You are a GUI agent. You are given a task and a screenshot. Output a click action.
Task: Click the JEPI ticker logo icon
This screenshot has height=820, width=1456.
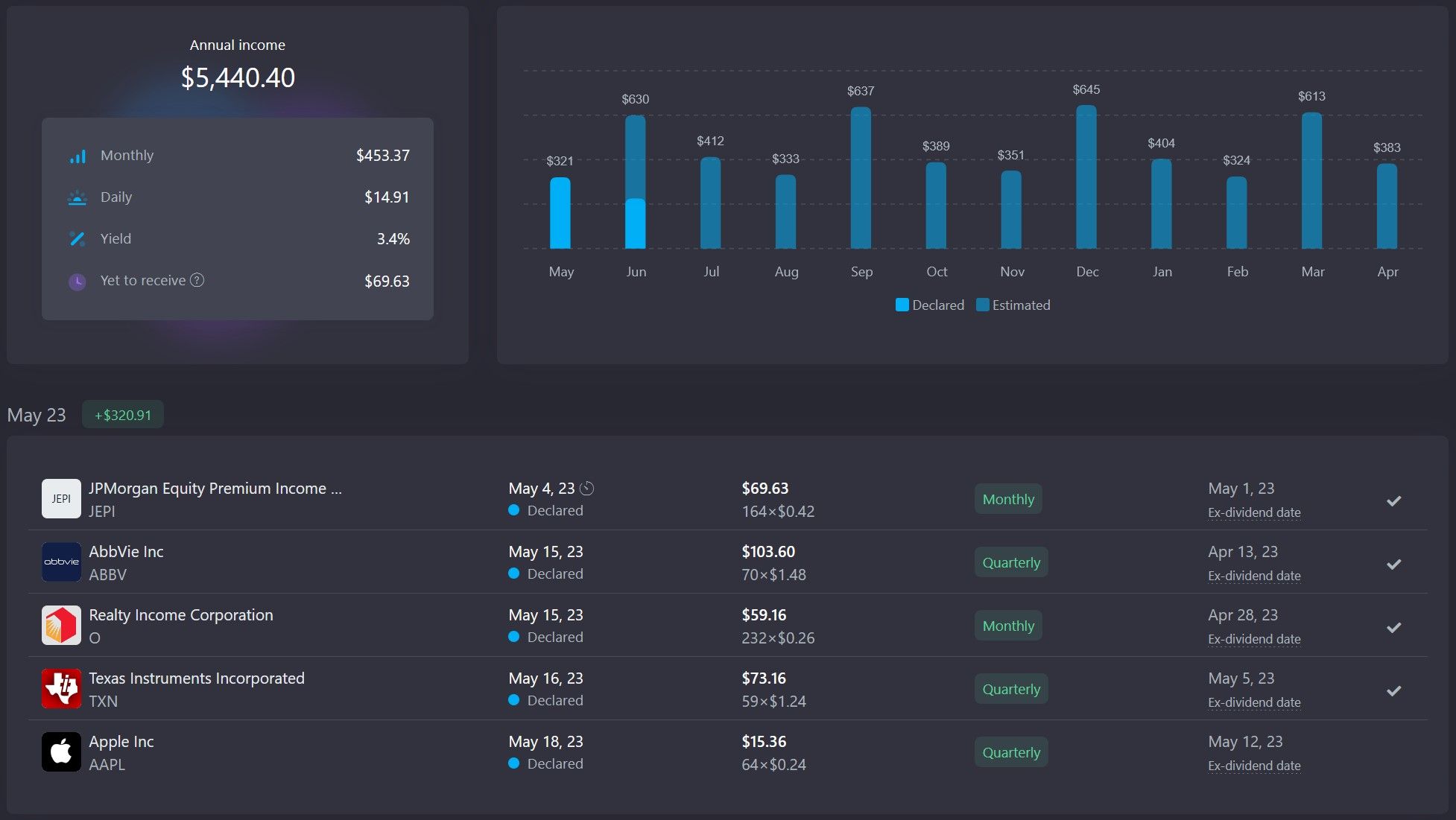[x=61, y=499]
